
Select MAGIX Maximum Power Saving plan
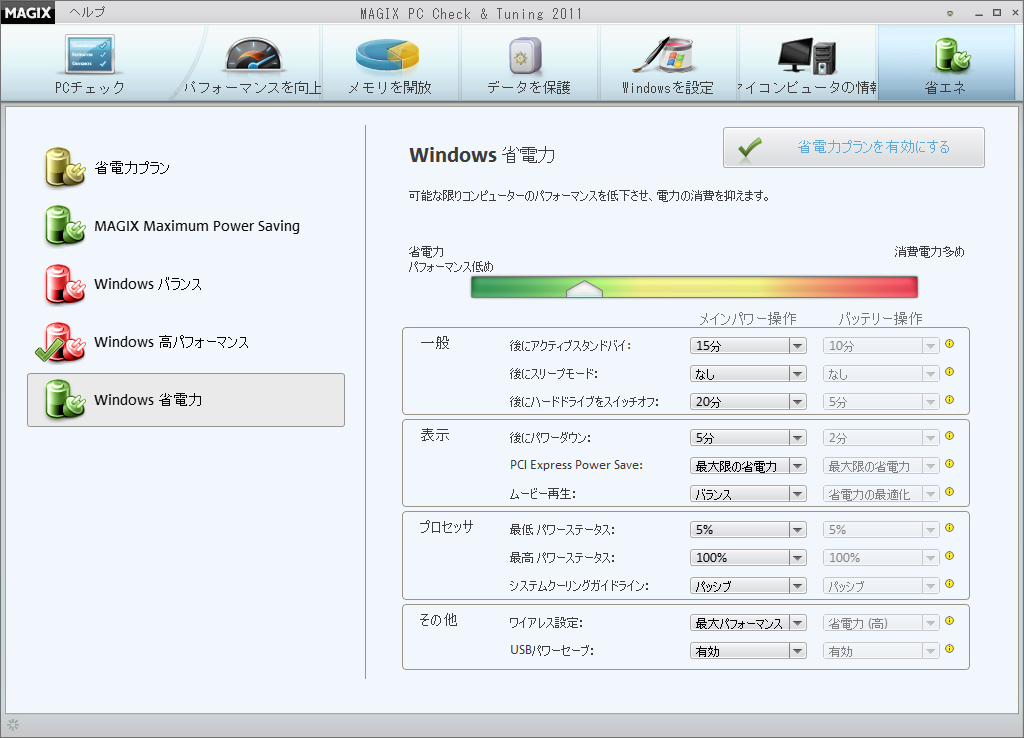[185, 226]
